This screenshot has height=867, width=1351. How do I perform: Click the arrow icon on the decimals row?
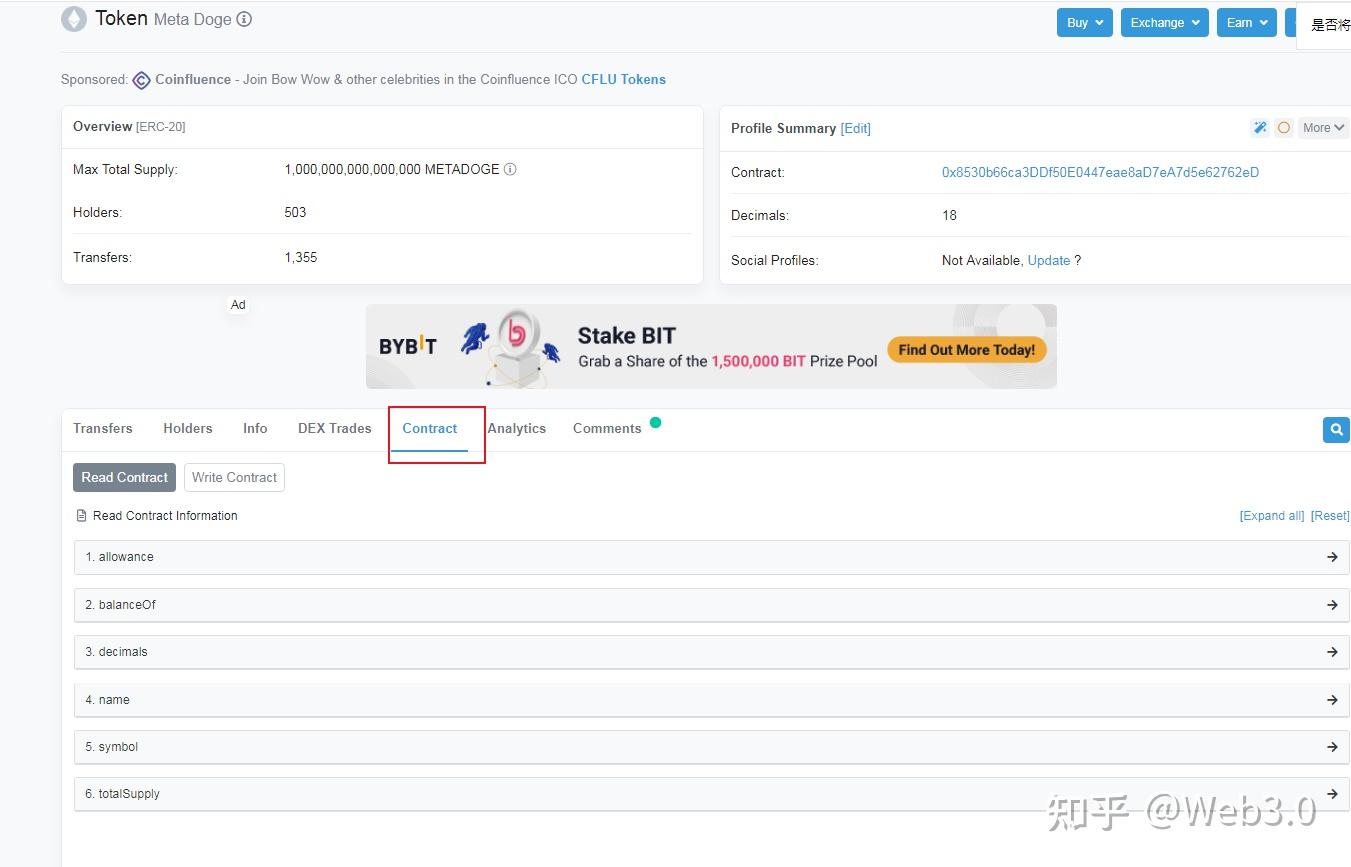point(1332,652)
